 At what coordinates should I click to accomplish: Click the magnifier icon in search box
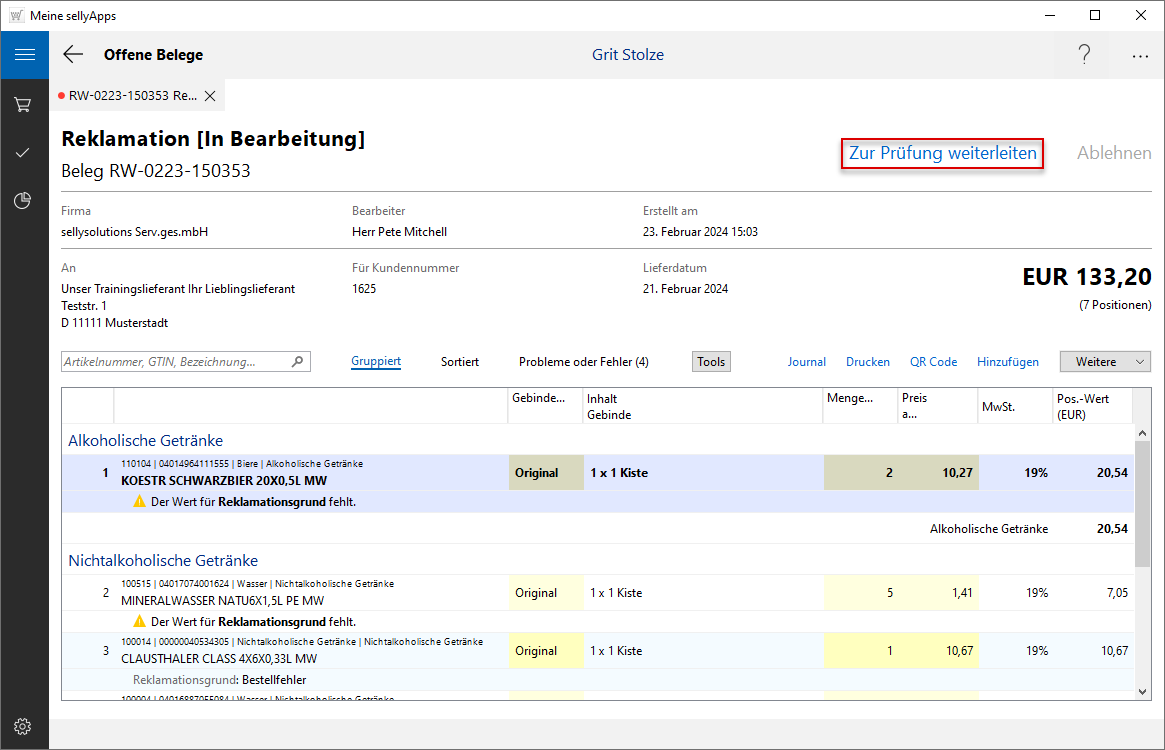[x=297, y=362]
